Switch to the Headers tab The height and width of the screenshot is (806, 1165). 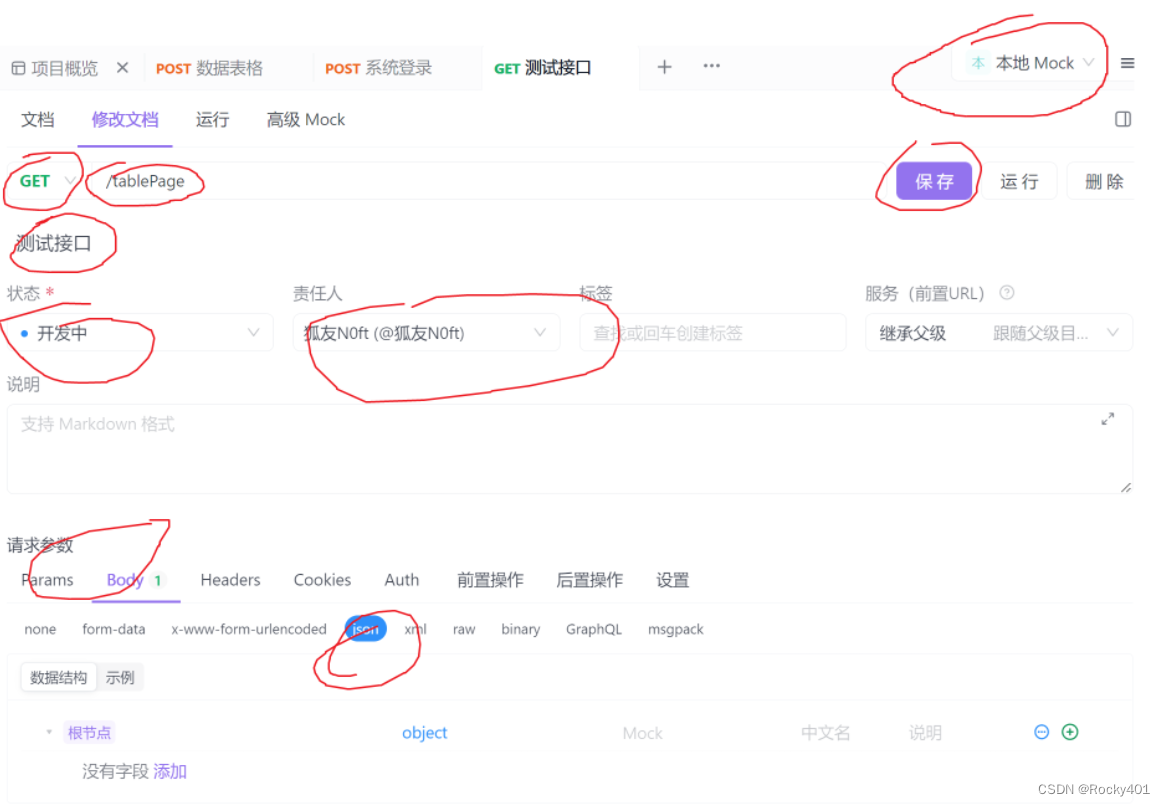pos(230,579)
